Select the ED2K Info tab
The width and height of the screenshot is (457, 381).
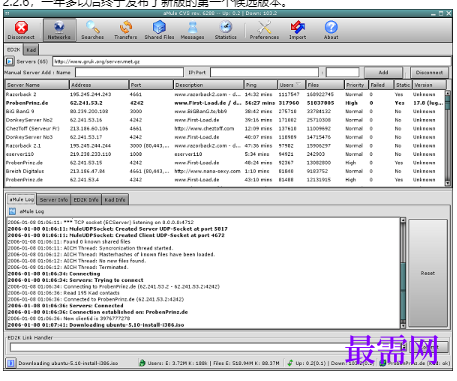pos(86,200)
